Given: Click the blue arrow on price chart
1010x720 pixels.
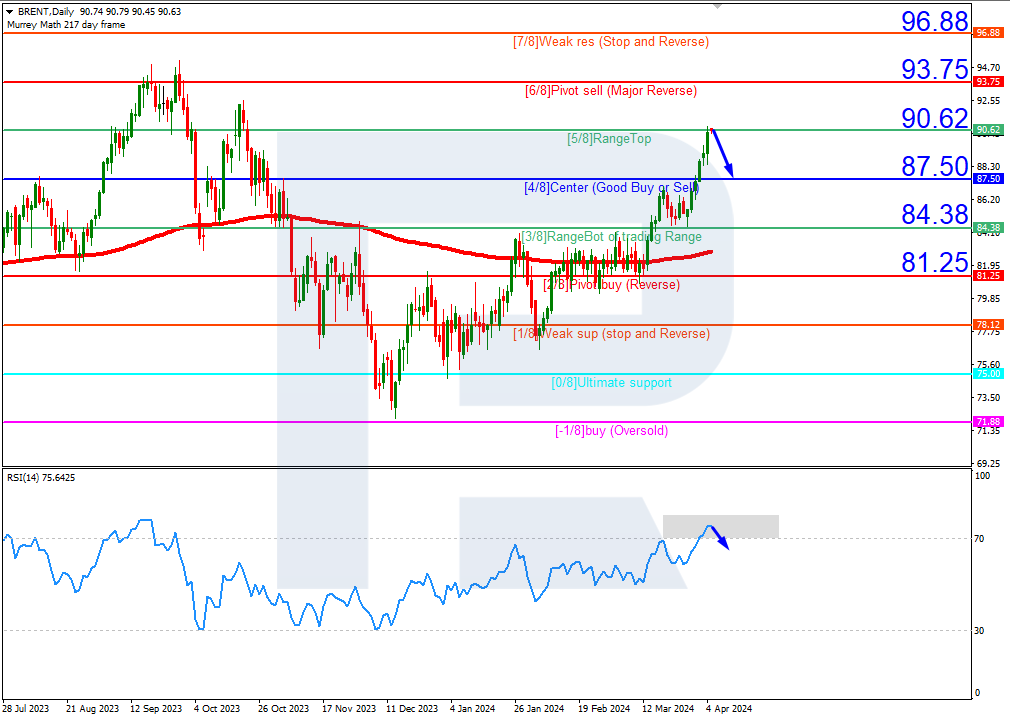Looking at the screenshot, I should (722, 153).
